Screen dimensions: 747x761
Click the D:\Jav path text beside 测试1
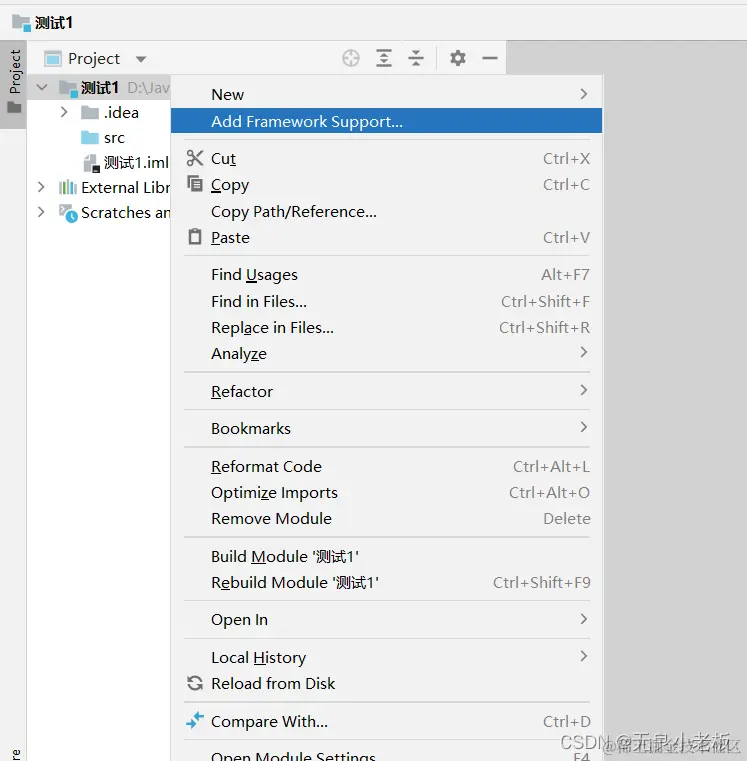149,88
